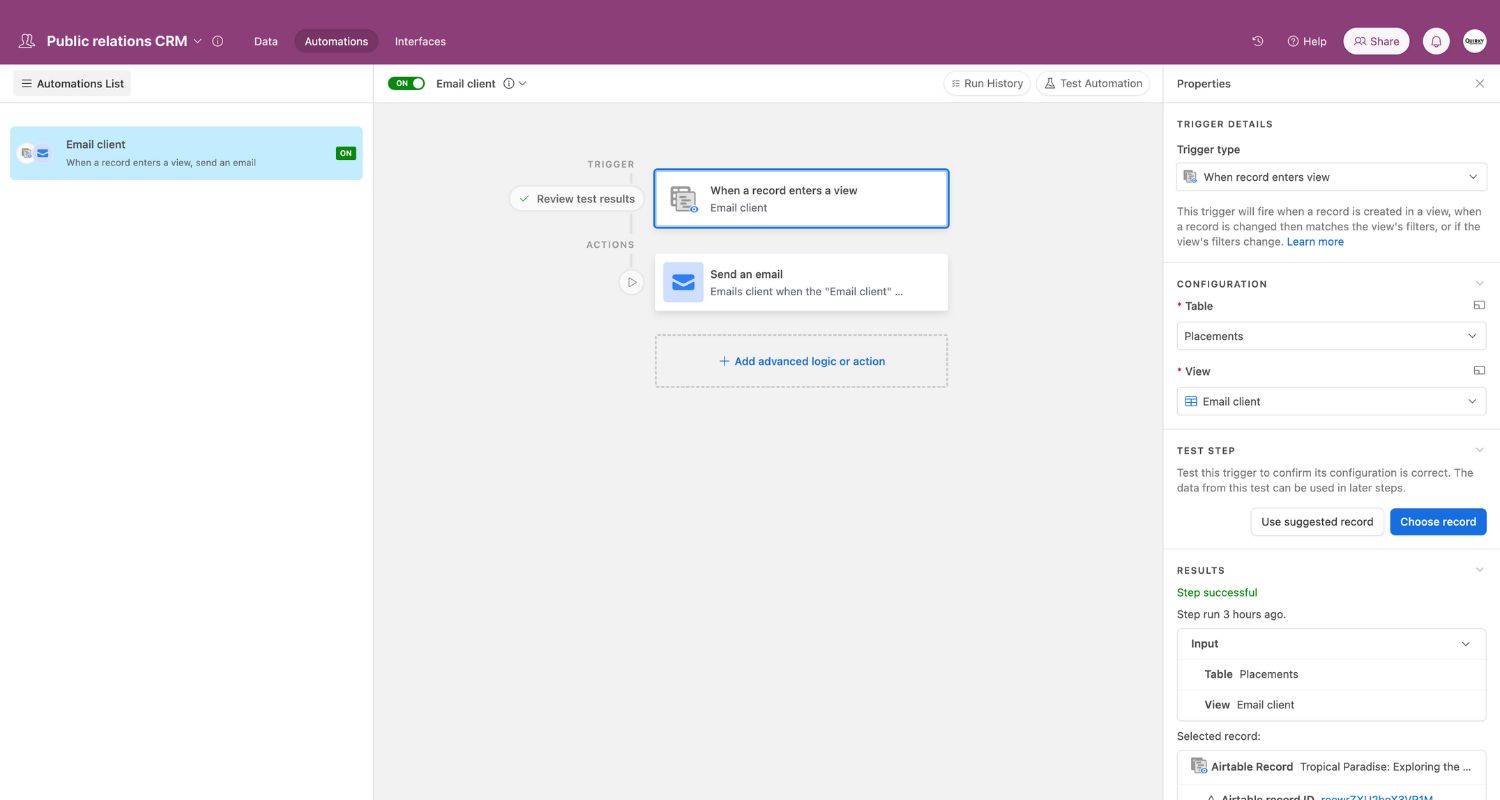Open the Automations List panel
Image resolution: width=1500 pixels, height=800 pixels.
point(72,84)
